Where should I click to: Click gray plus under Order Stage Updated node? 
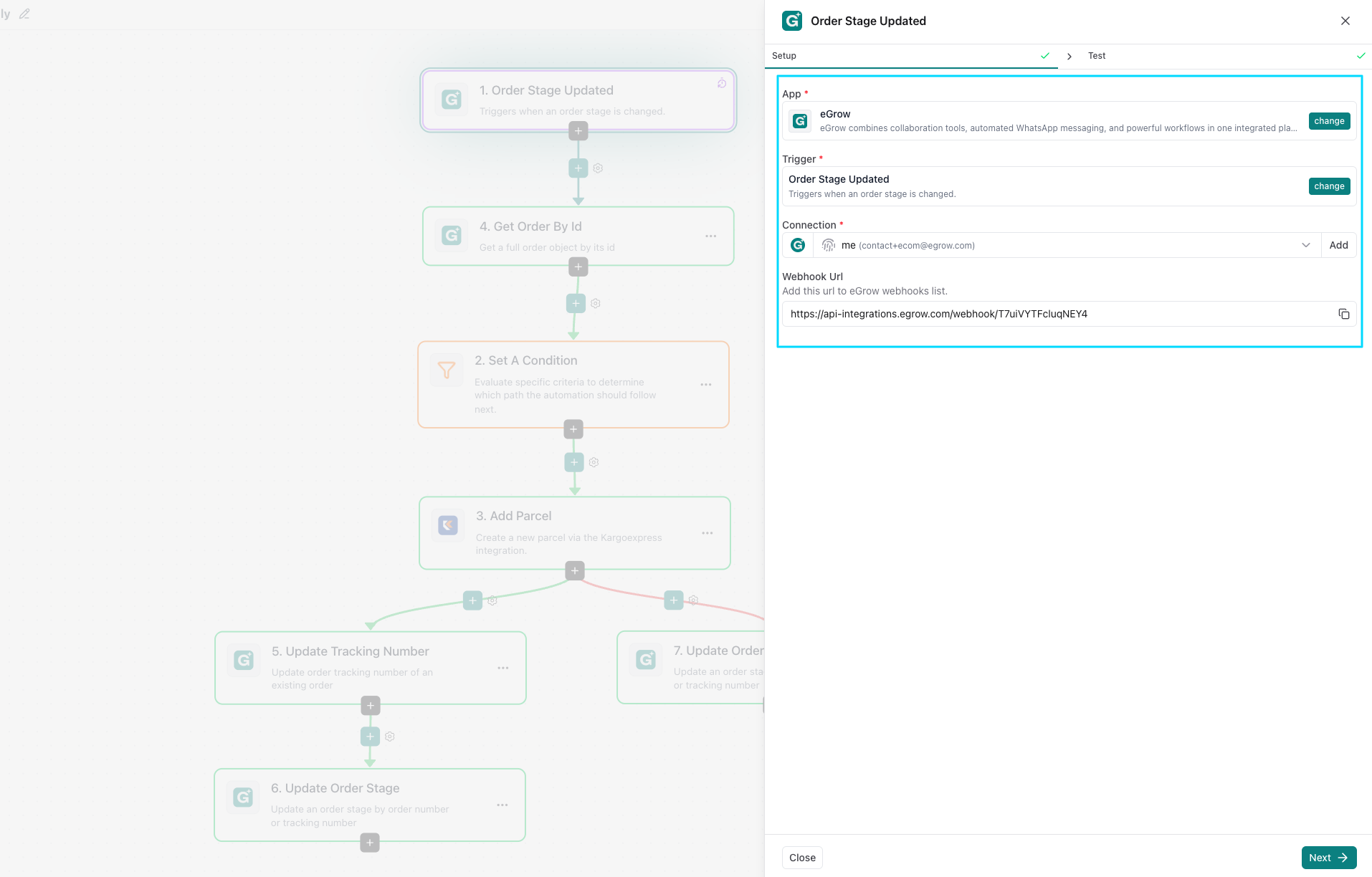(578, 131)
